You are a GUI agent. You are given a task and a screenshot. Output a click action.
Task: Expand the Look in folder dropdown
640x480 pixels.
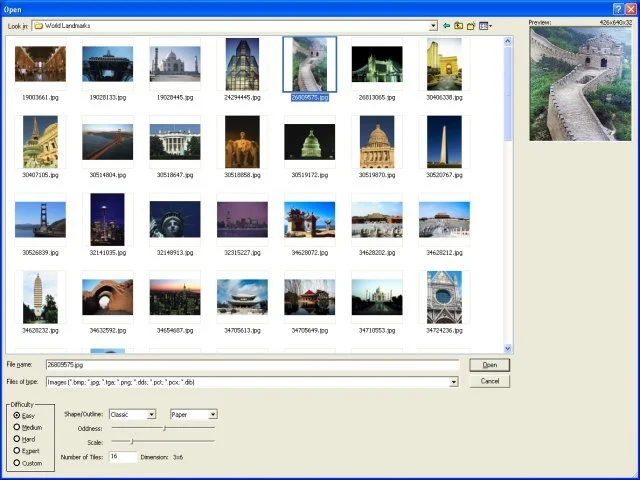click(x=433, y=25)
